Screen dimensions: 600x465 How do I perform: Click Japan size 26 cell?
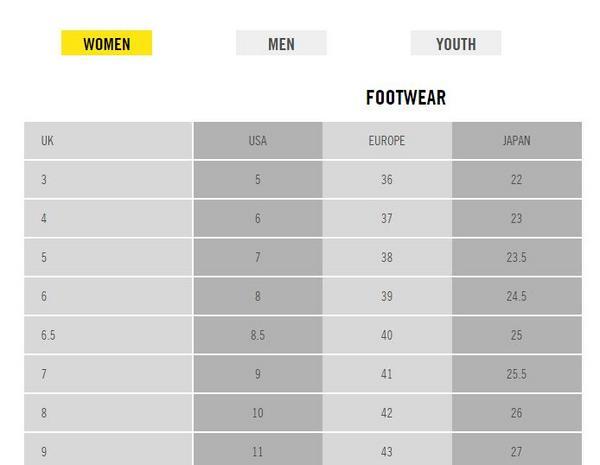coord(516,413)
